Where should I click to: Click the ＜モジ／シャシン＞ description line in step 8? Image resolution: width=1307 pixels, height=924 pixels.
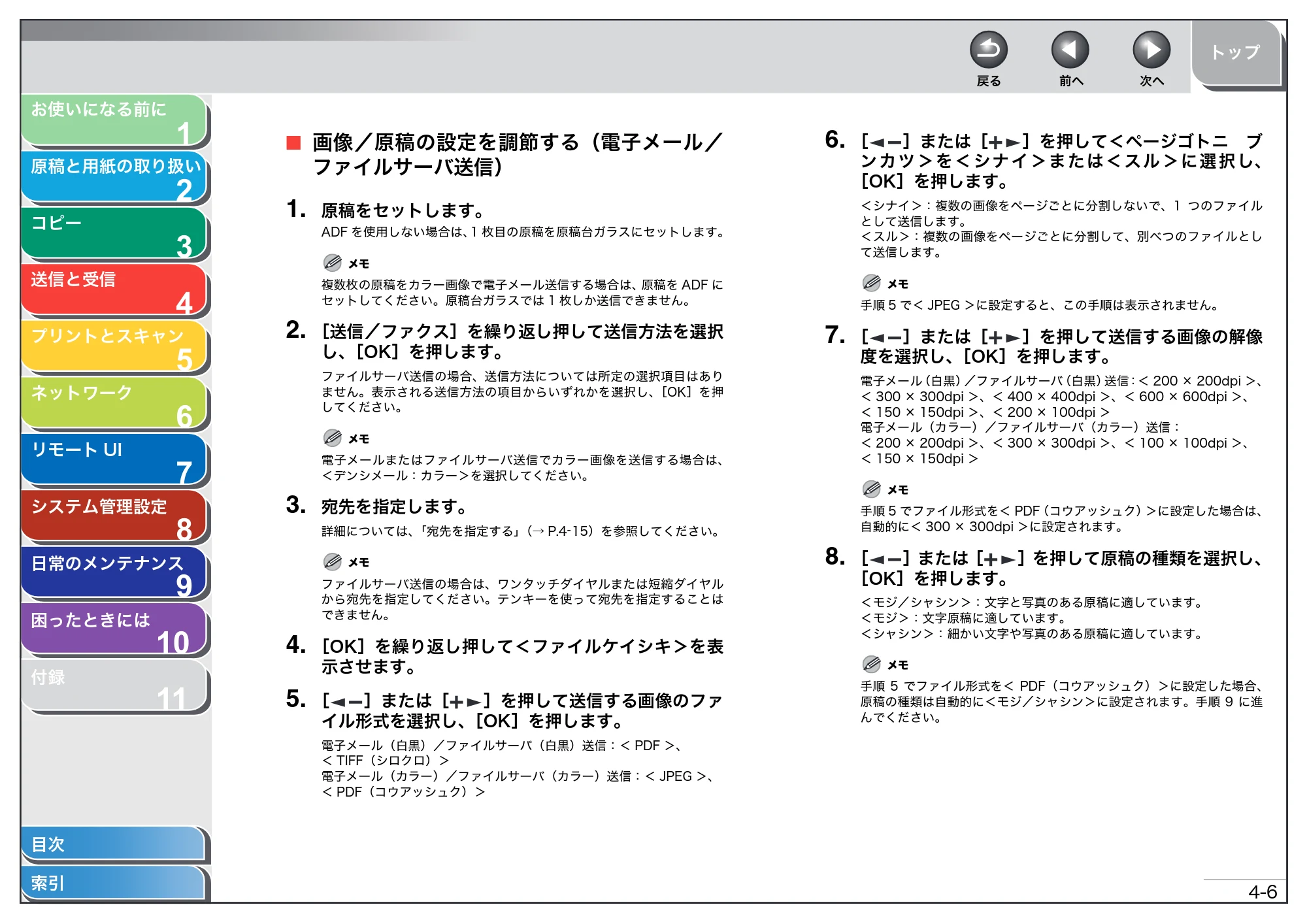pos(1031,602)
